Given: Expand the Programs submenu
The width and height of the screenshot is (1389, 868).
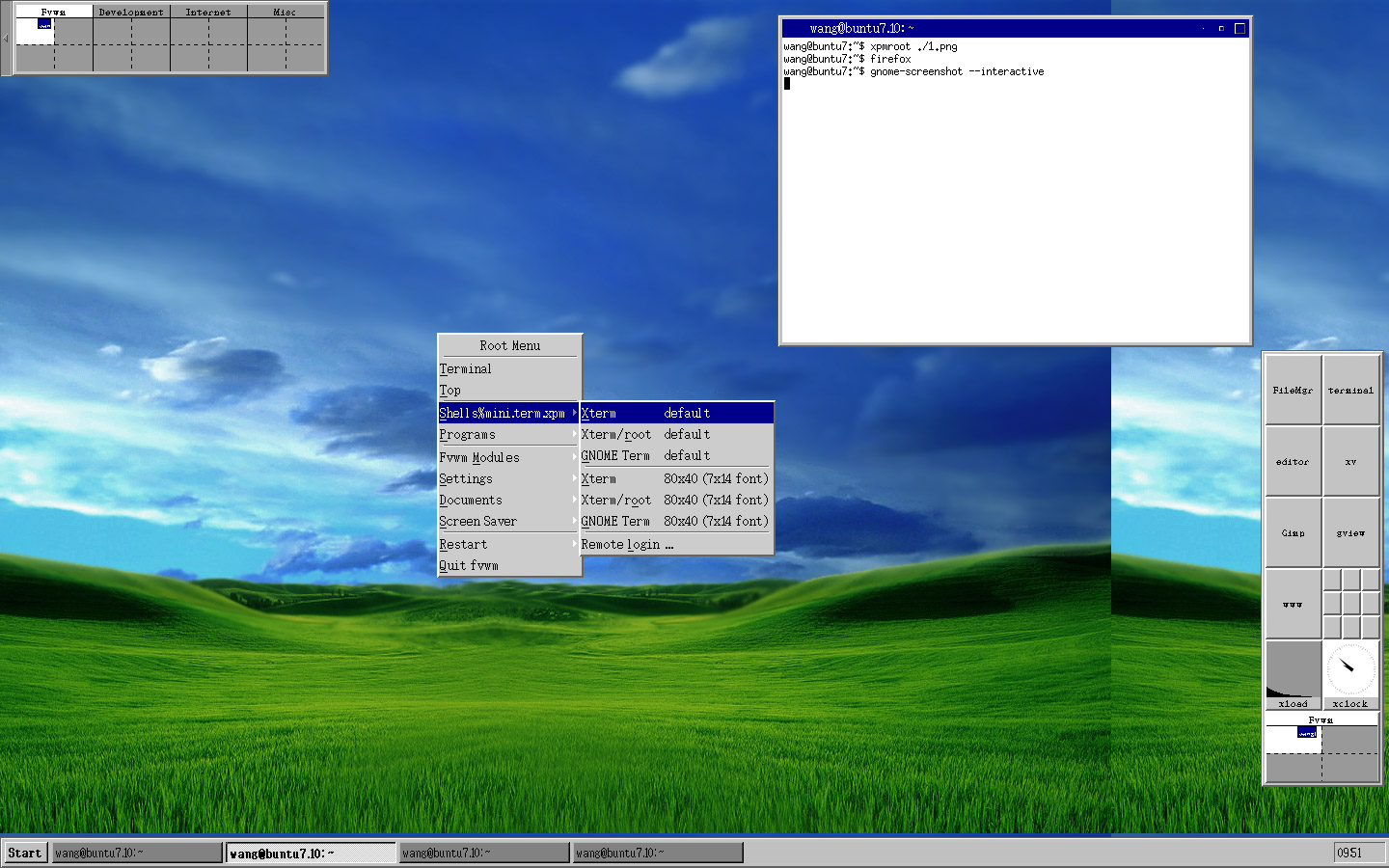Looking at the screenshot, I should pos(509,434).
